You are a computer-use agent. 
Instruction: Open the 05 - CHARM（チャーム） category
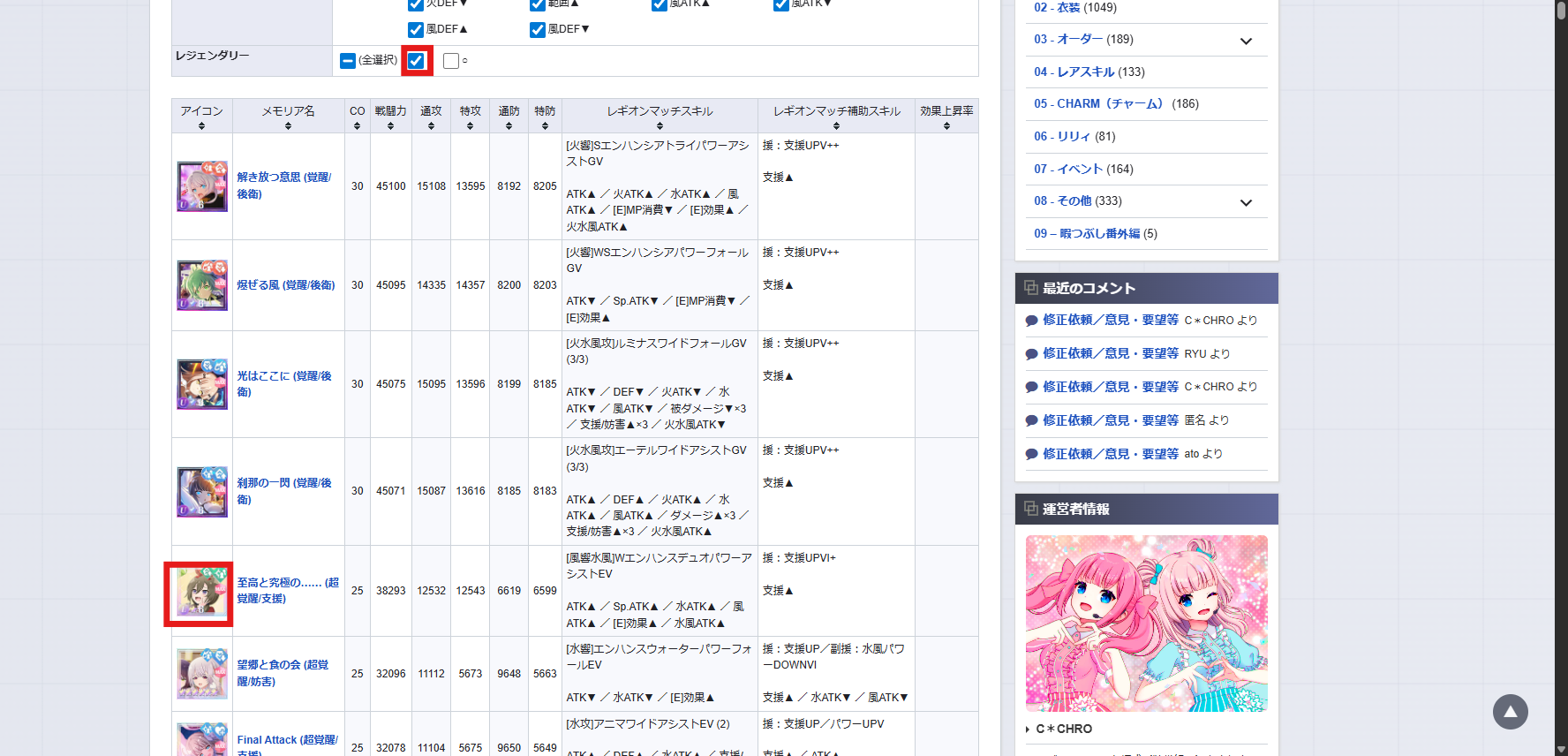[x=1116, y=103]
